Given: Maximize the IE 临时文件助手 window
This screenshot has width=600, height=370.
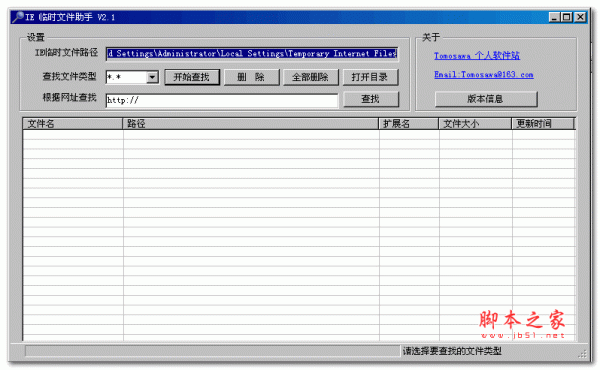Looking at the screenshot, I should pos(567,17).
